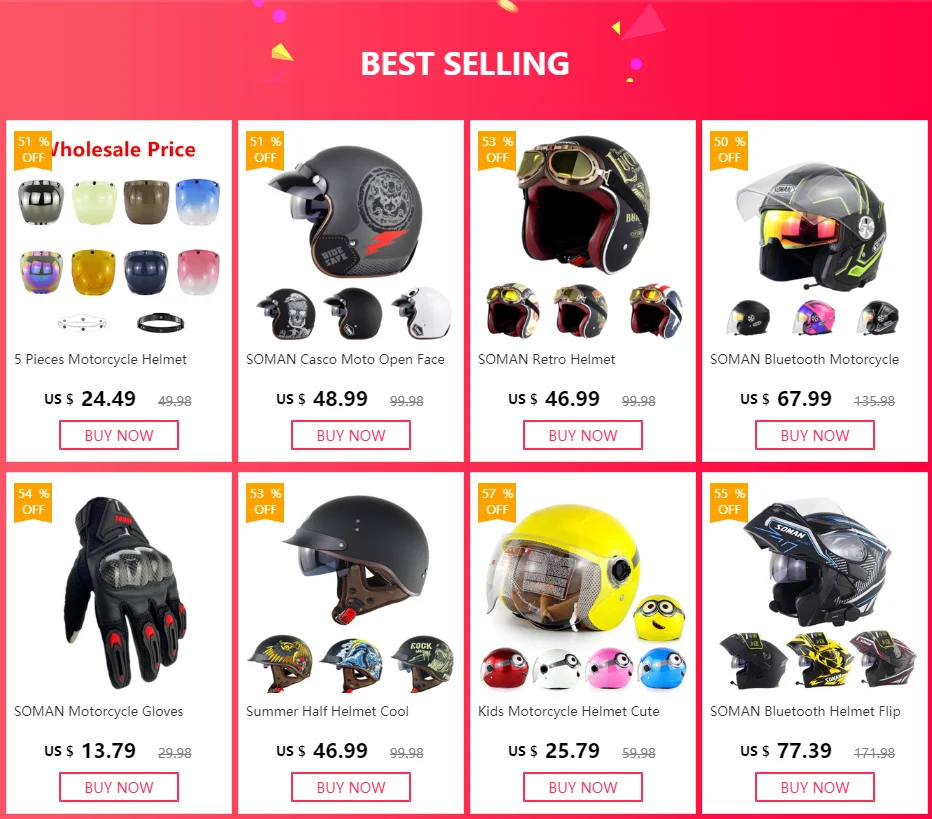The width and height of the screenshot is (932, 819).
Task: Select the skull design open face helmet
Action: pos(286,314)
